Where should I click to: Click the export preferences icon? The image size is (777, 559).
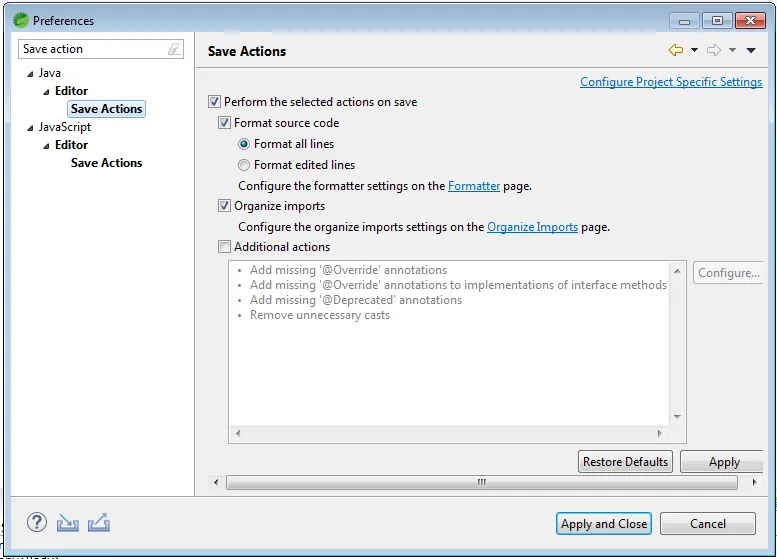pos(98,522)
